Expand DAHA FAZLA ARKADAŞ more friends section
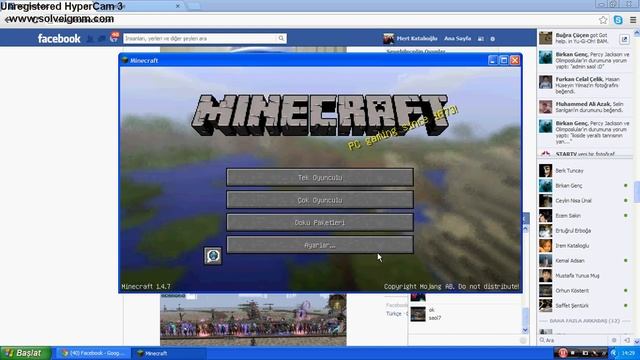This screenshot has height=360, width=640. 584,321
